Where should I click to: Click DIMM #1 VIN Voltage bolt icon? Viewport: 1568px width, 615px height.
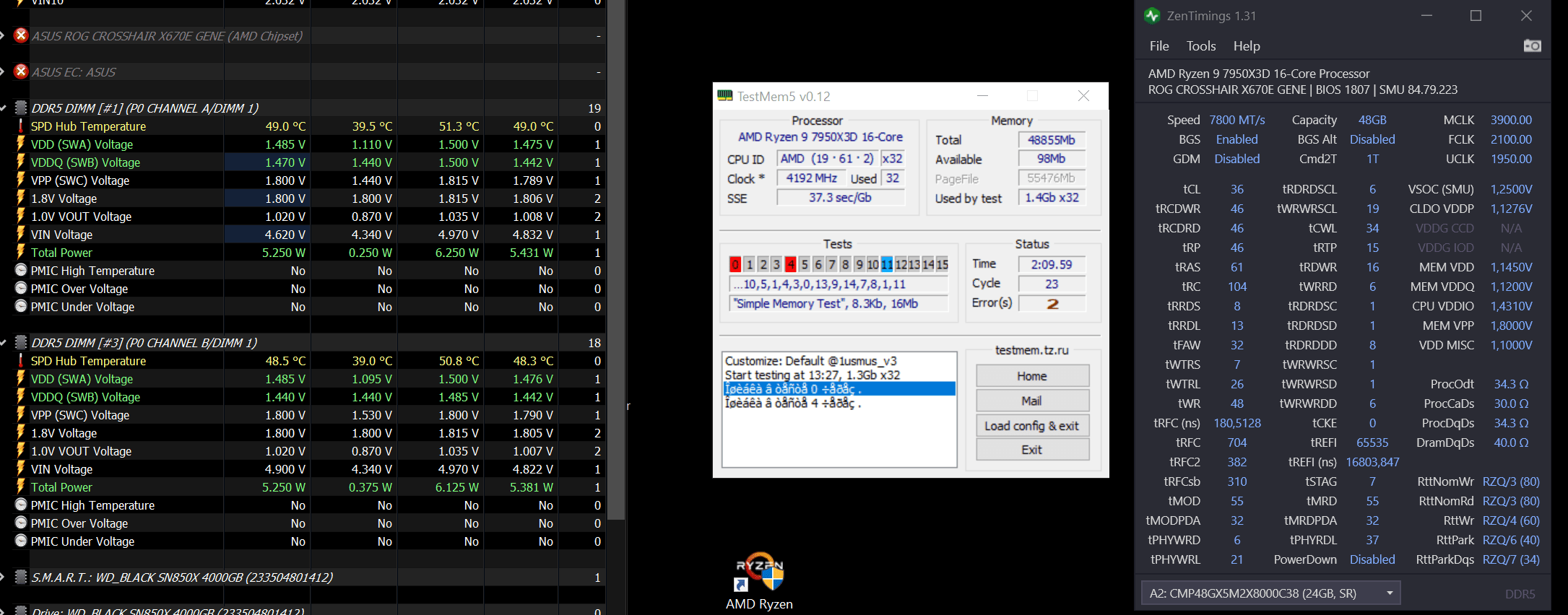[x=21, y=234]
